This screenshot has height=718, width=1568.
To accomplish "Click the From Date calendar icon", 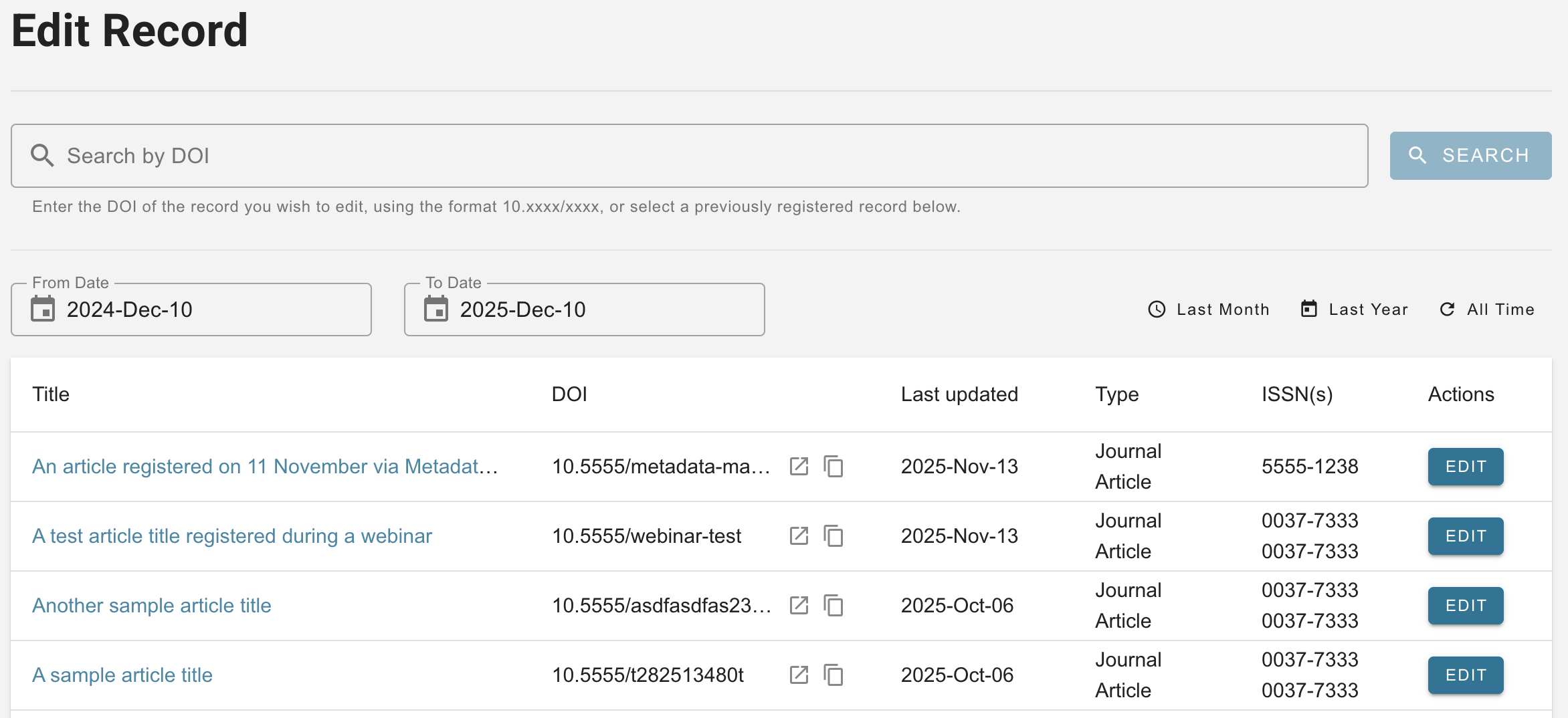I will tap(43, 309).
